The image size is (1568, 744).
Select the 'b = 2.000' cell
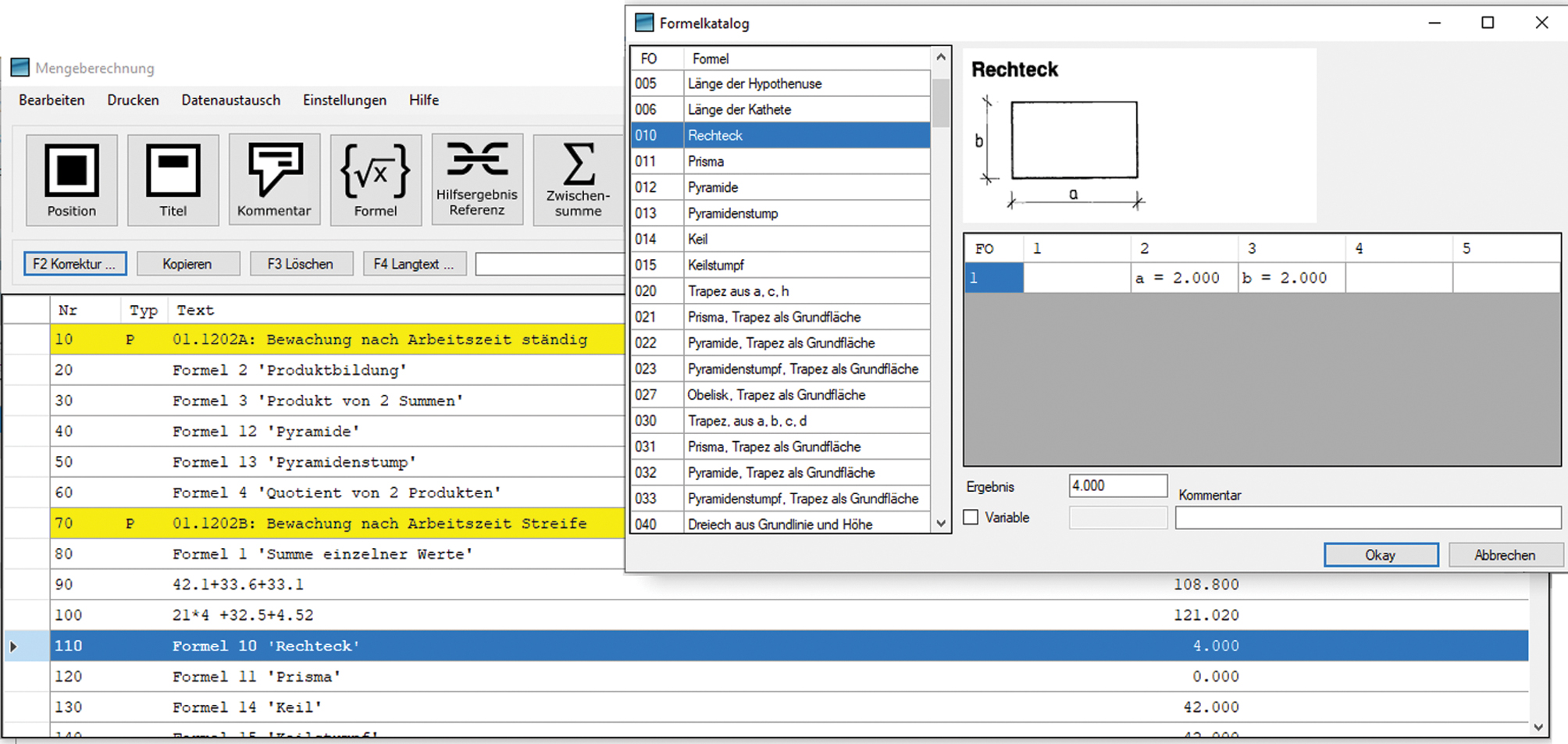[x=1292, y=278]
